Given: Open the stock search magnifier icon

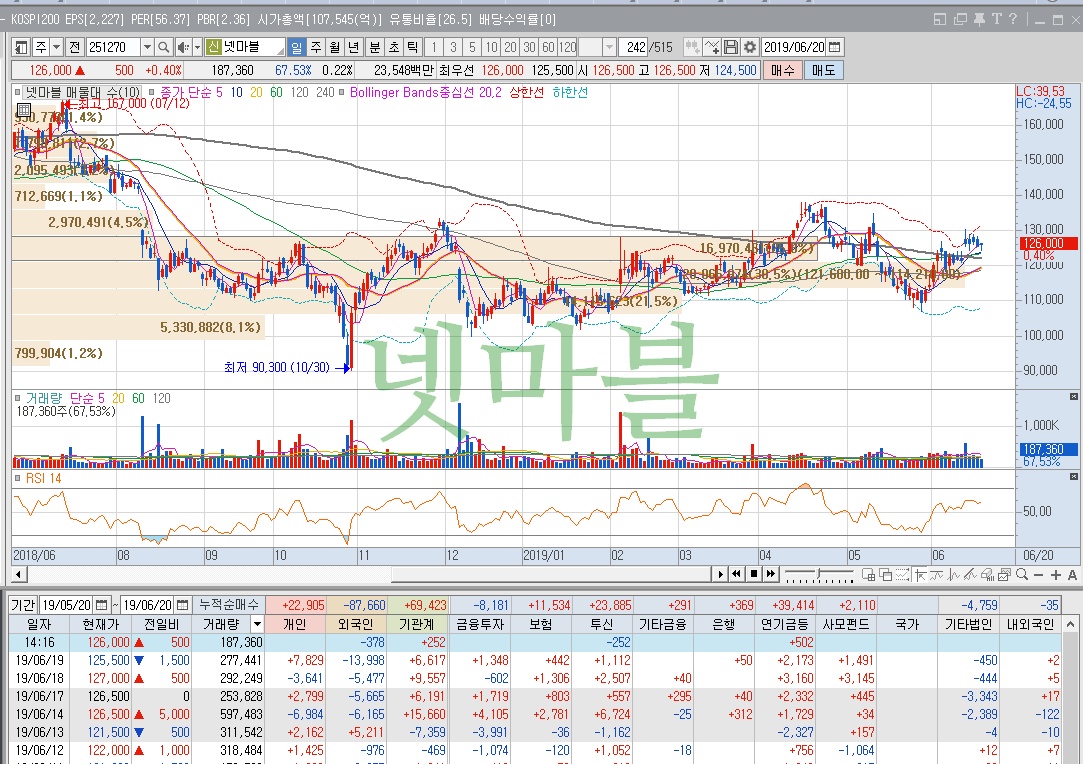Looking at the screenshot, I should (x=164, y=47).
